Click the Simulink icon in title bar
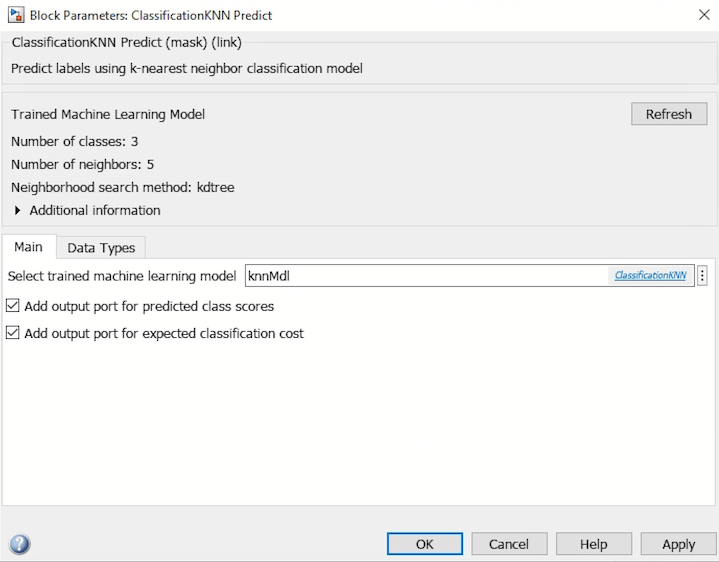 tap(16, 15)
